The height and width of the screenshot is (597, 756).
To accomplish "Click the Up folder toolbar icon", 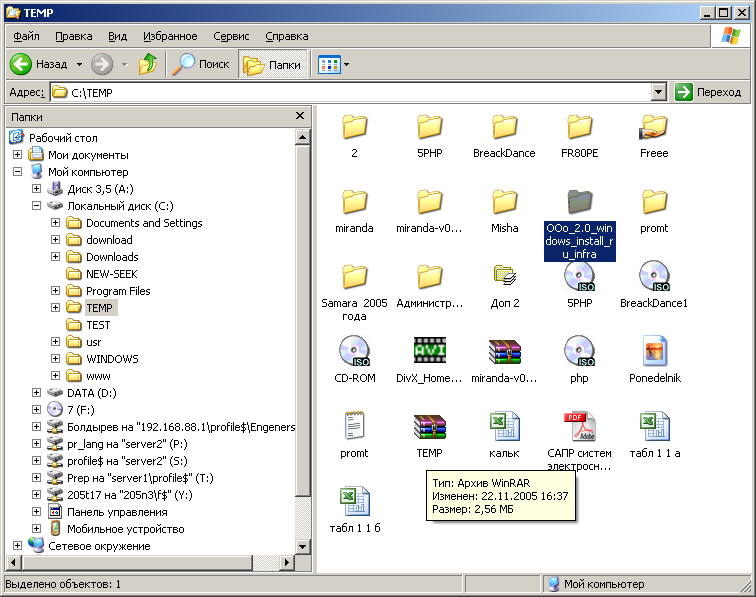I will click(148, 64).
